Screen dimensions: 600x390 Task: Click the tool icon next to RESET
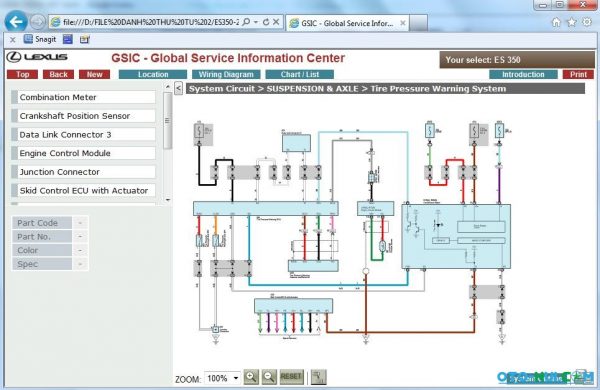pyautogui.click(x=318, y=377)
